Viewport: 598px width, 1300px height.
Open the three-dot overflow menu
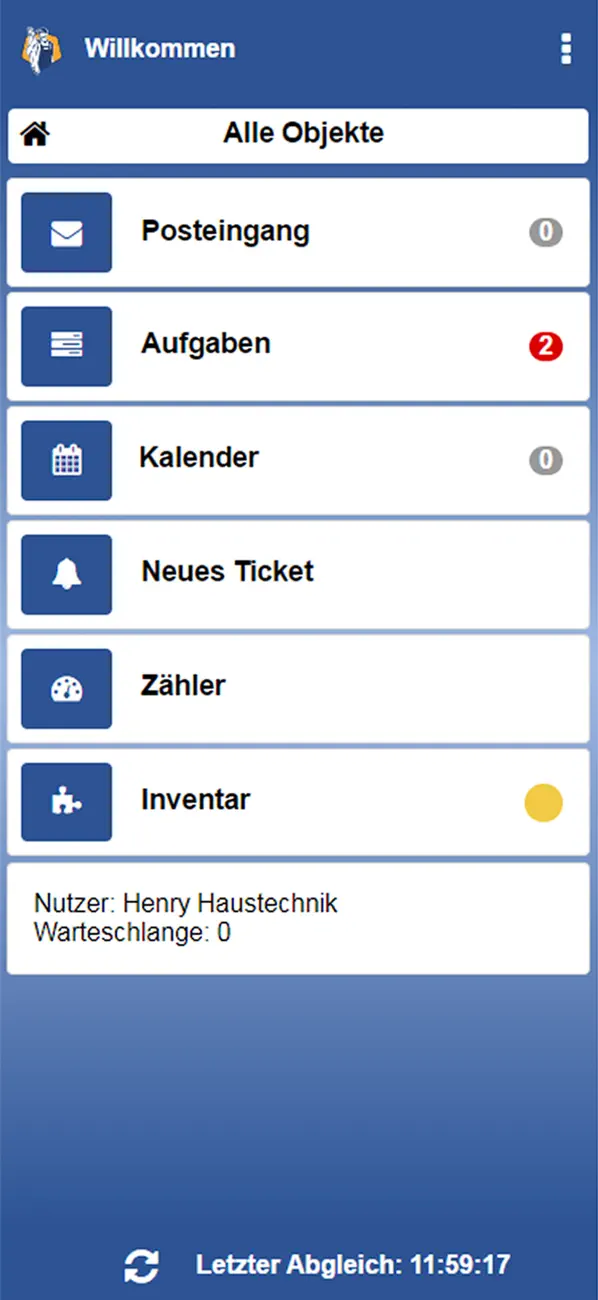[566, 48]
